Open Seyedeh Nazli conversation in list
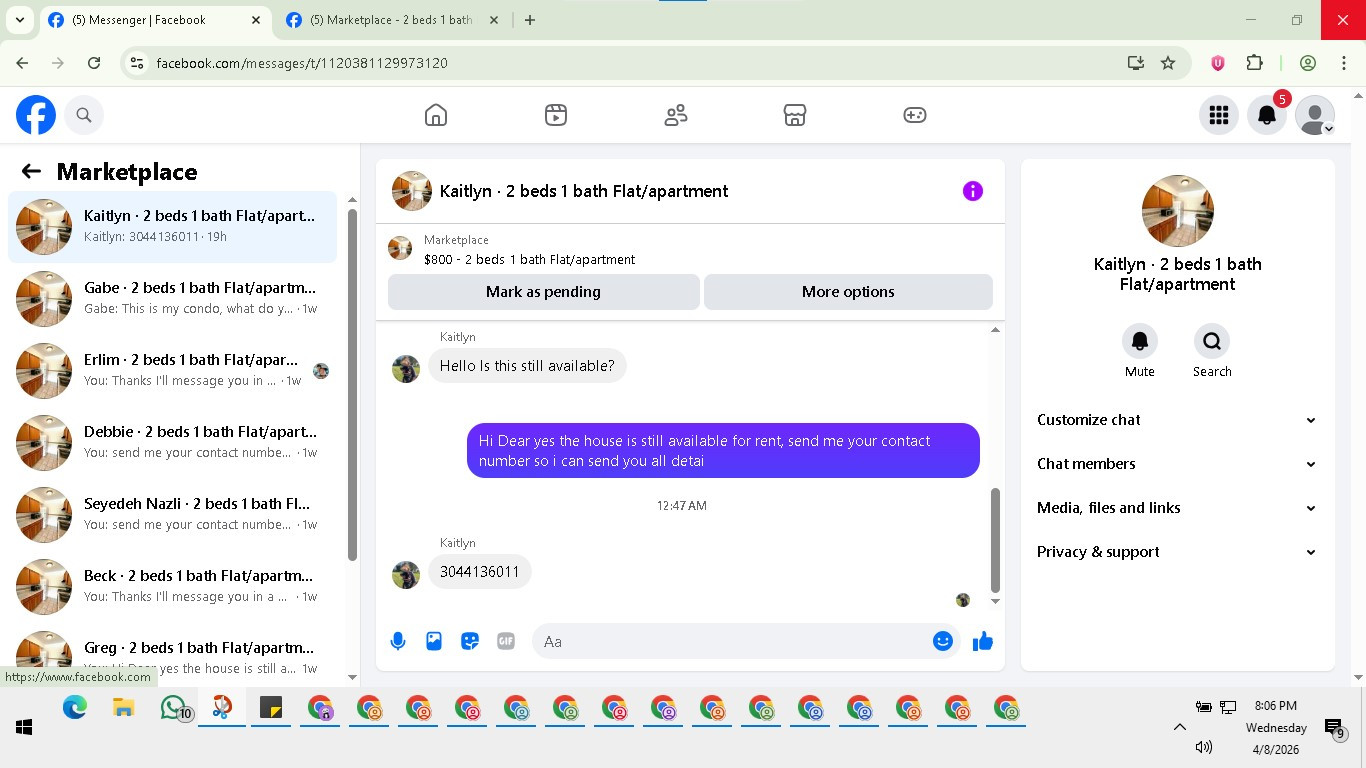The image size is (1366, 768). (173, 515)
